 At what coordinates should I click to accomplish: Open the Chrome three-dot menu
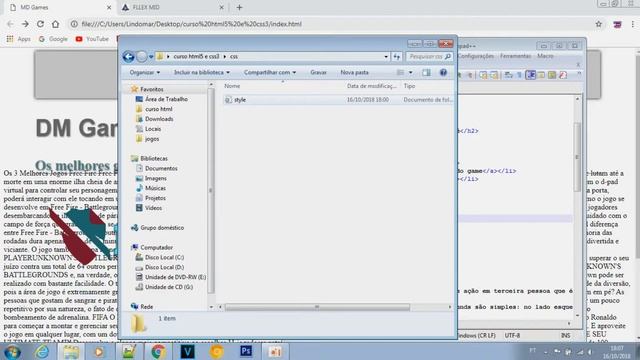click(633, 24)
